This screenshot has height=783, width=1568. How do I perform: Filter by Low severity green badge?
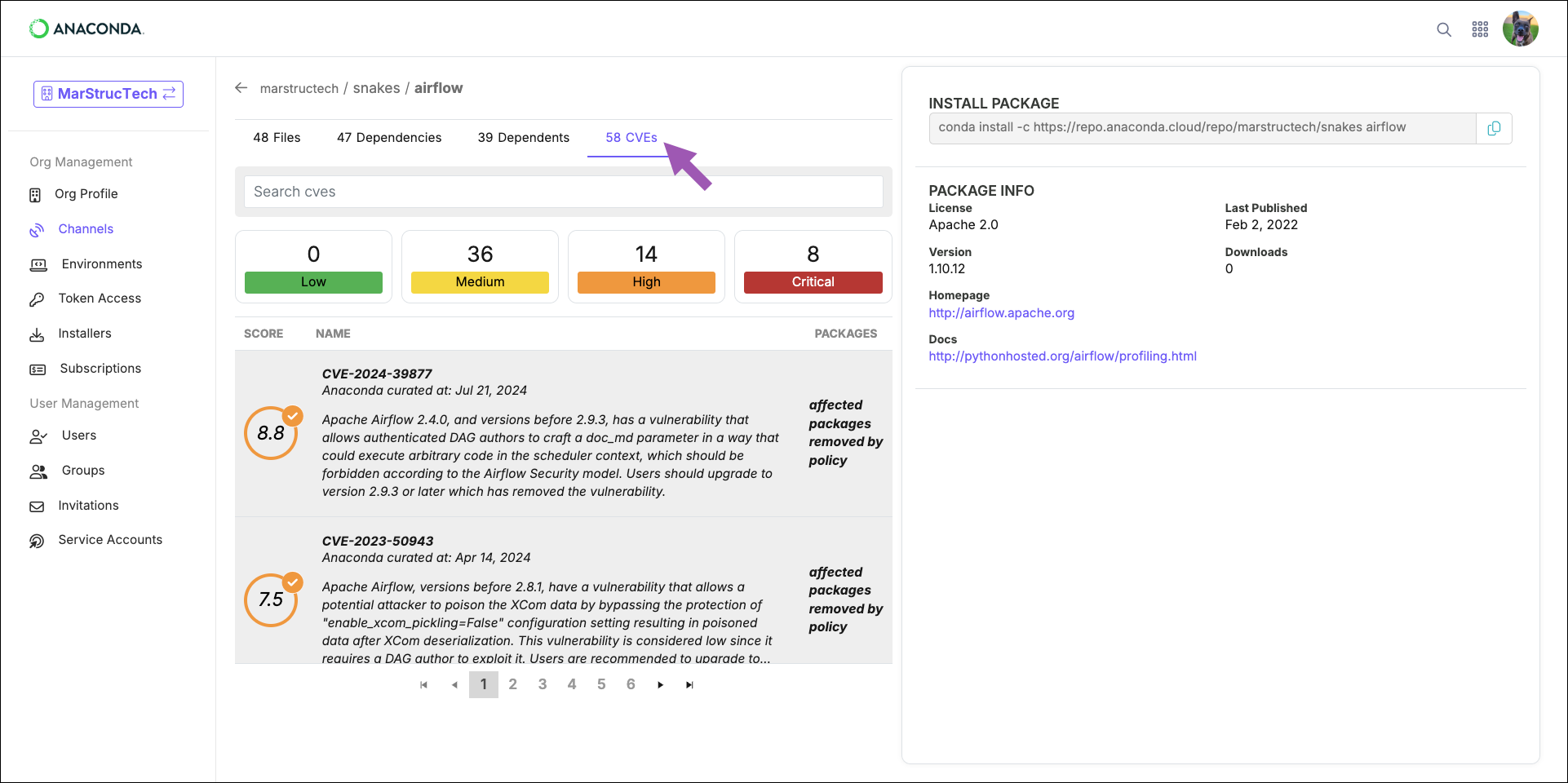313,282
